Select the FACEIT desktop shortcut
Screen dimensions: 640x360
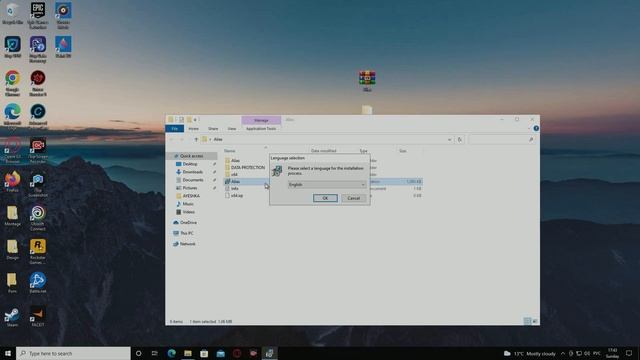38,317
